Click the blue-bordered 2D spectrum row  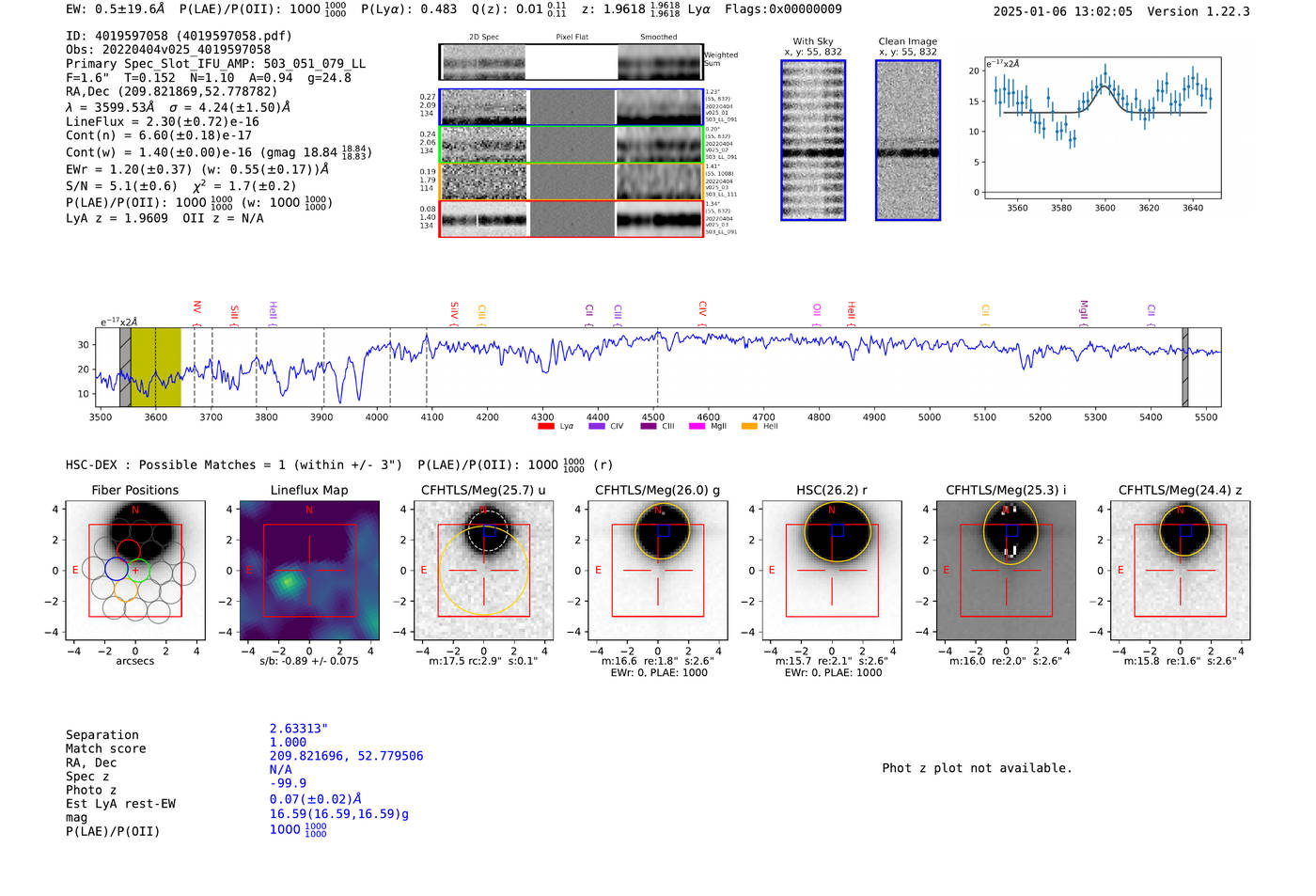pyautogui.click(x=572, y=107)
